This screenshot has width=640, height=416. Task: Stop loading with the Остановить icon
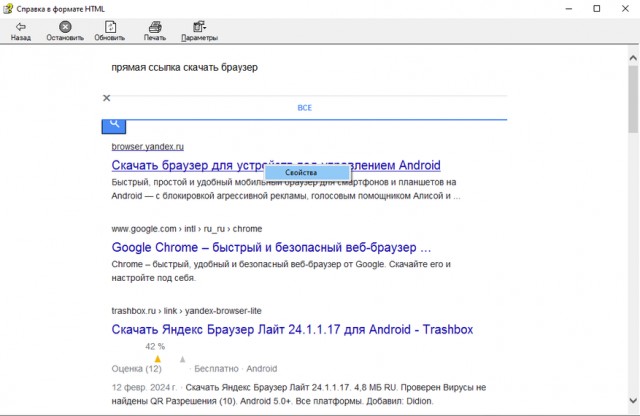(65, 31)
